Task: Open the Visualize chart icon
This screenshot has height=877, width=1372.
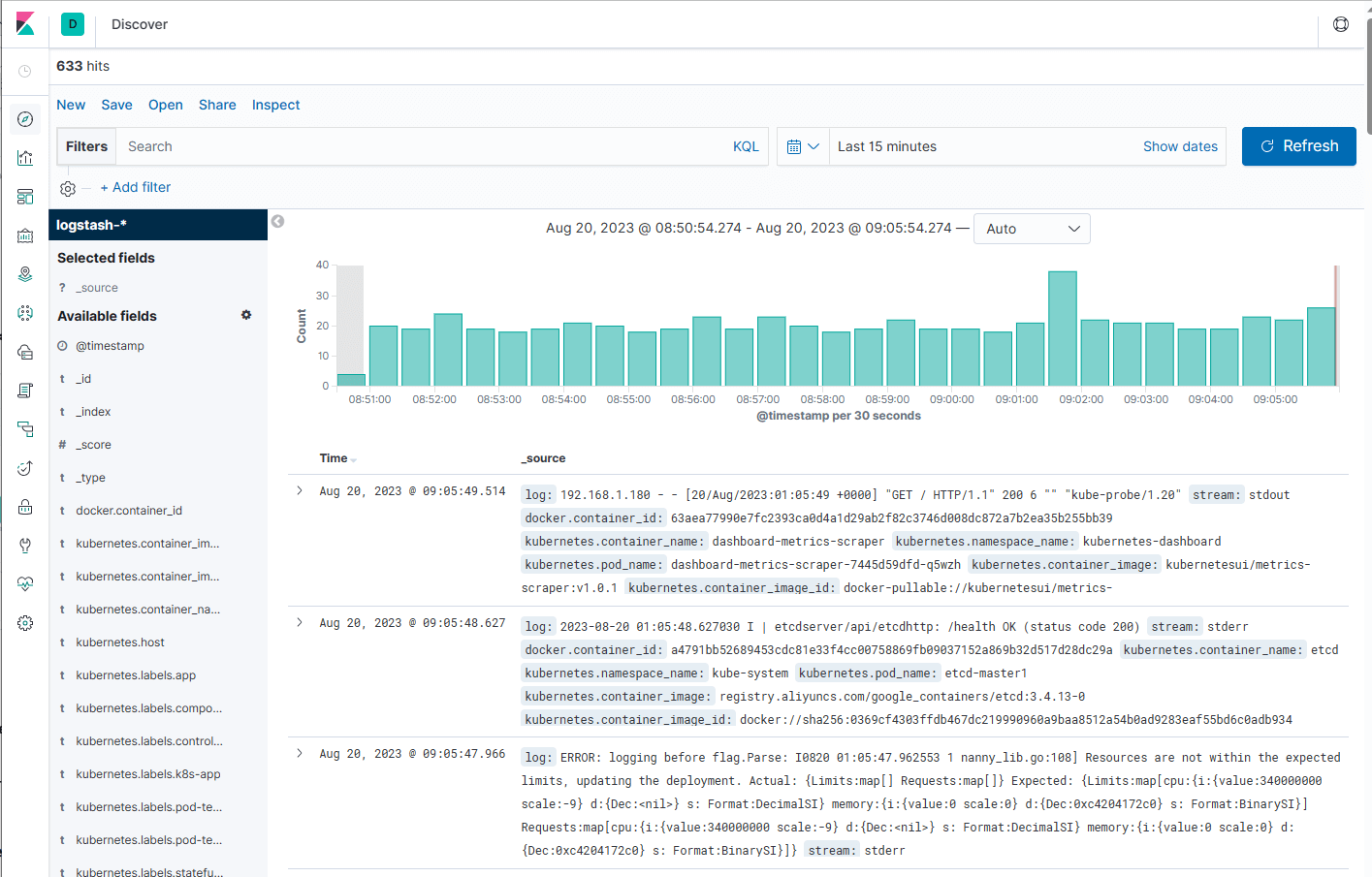Action: [x=25, y=158]
